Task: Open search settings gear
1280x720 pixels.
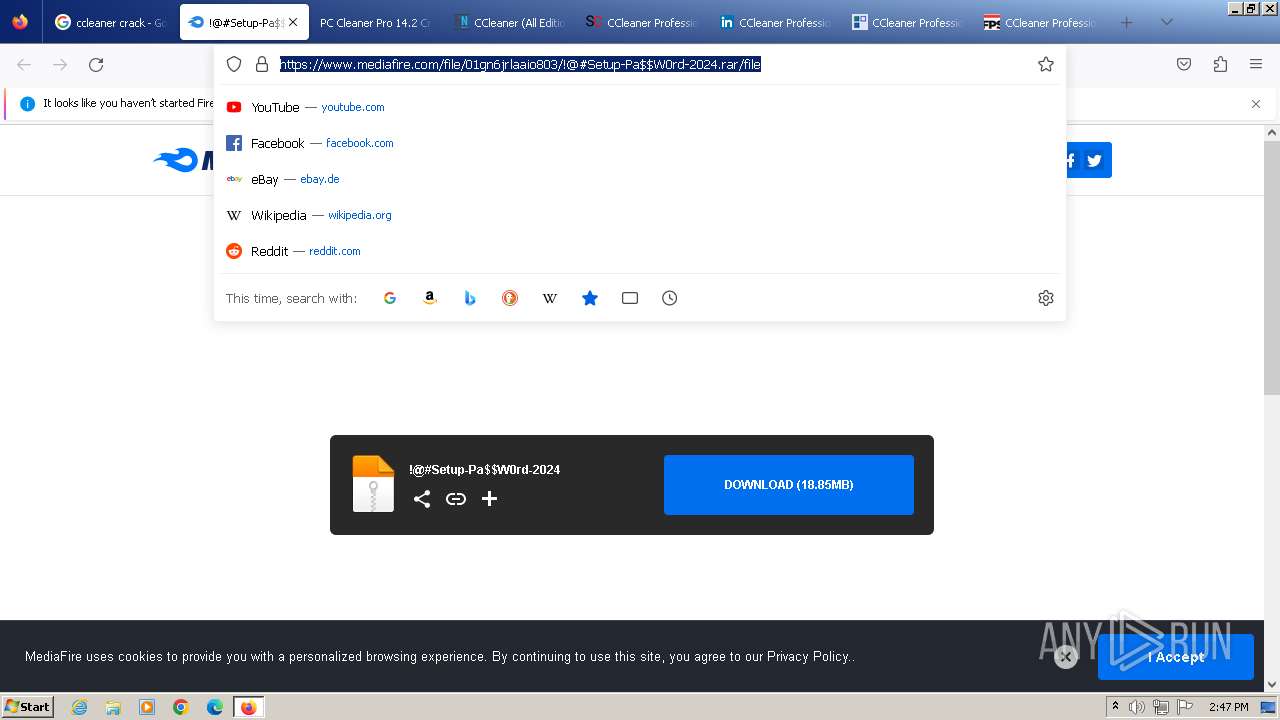Action: pos(1046,298)
